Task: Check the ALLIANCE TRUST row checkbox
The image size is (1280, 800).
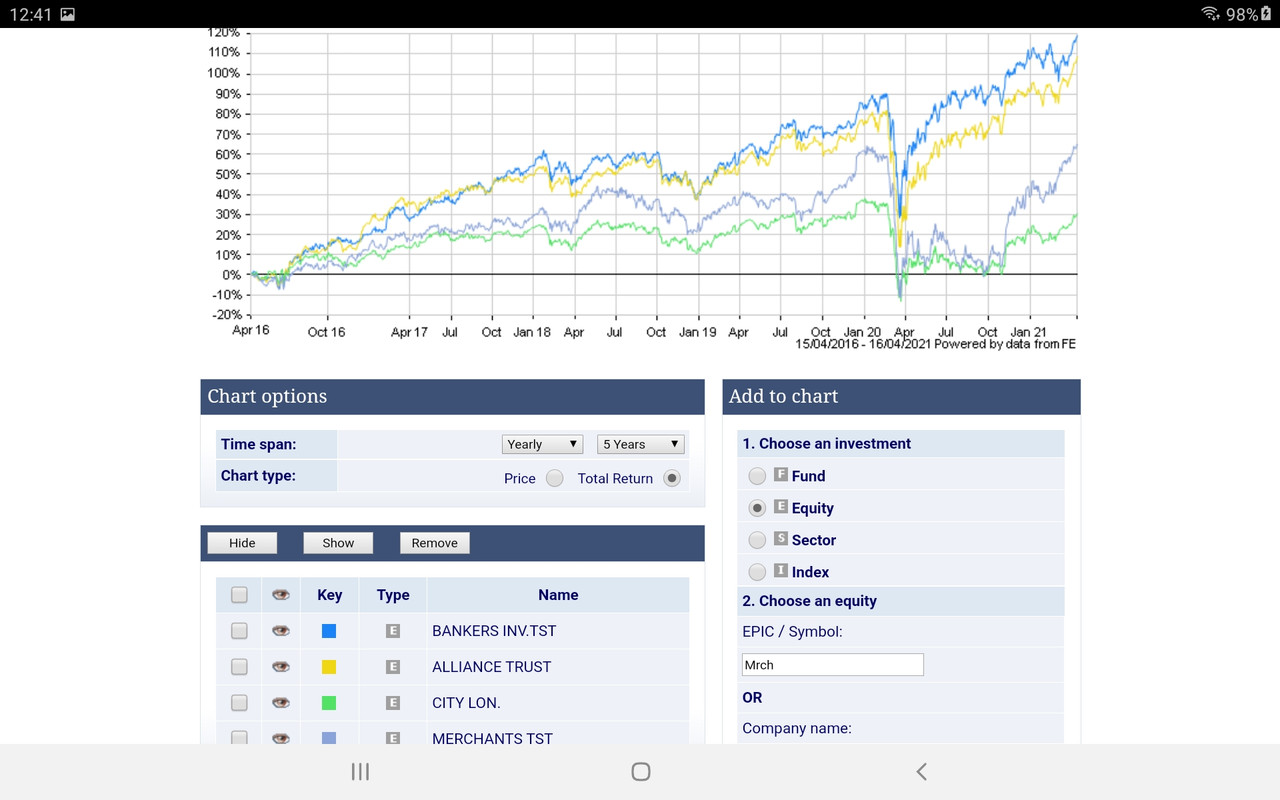Action: [239, 667]
